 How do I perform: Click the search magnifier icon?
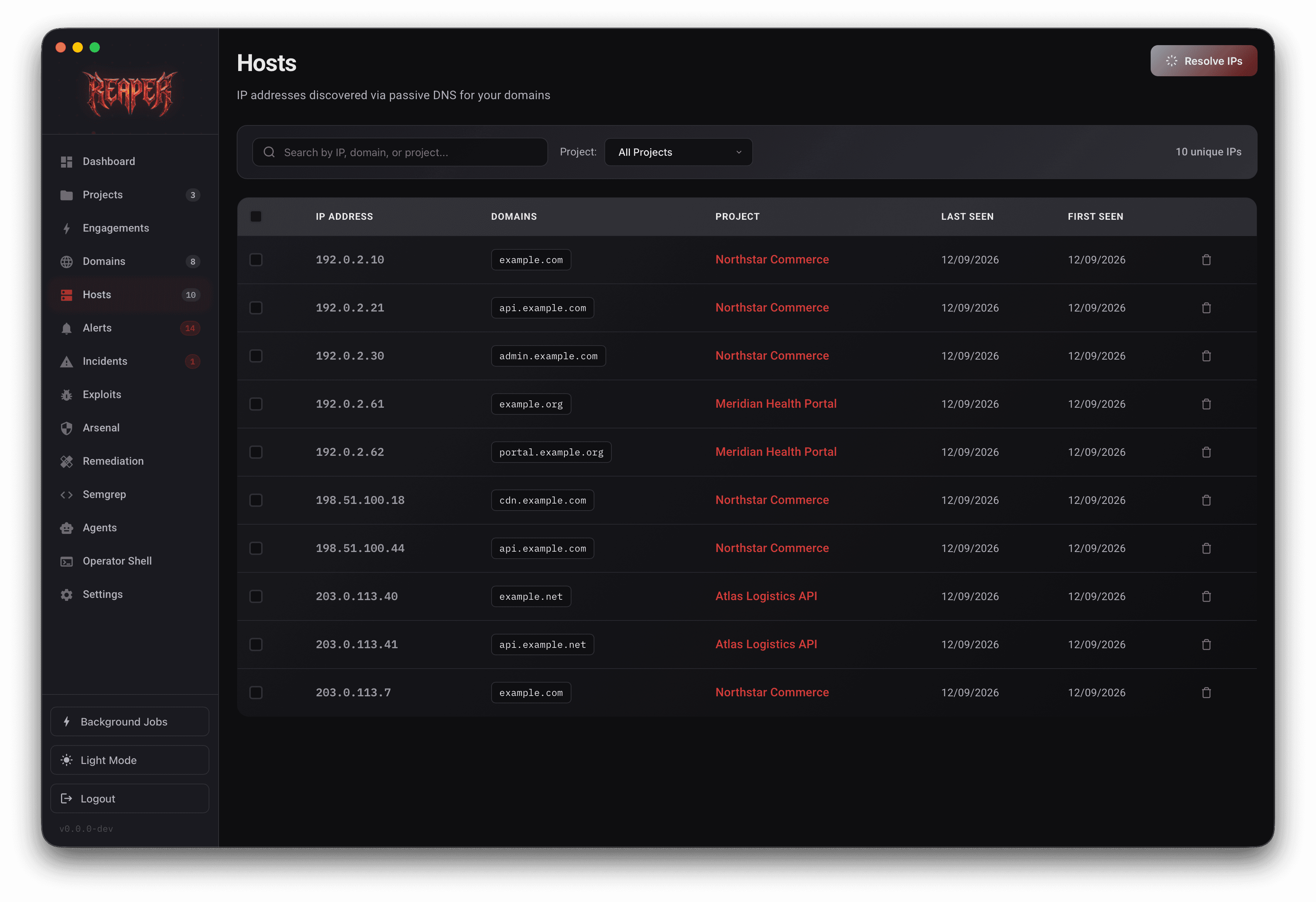pyautogui.click(x=269, y=152)
